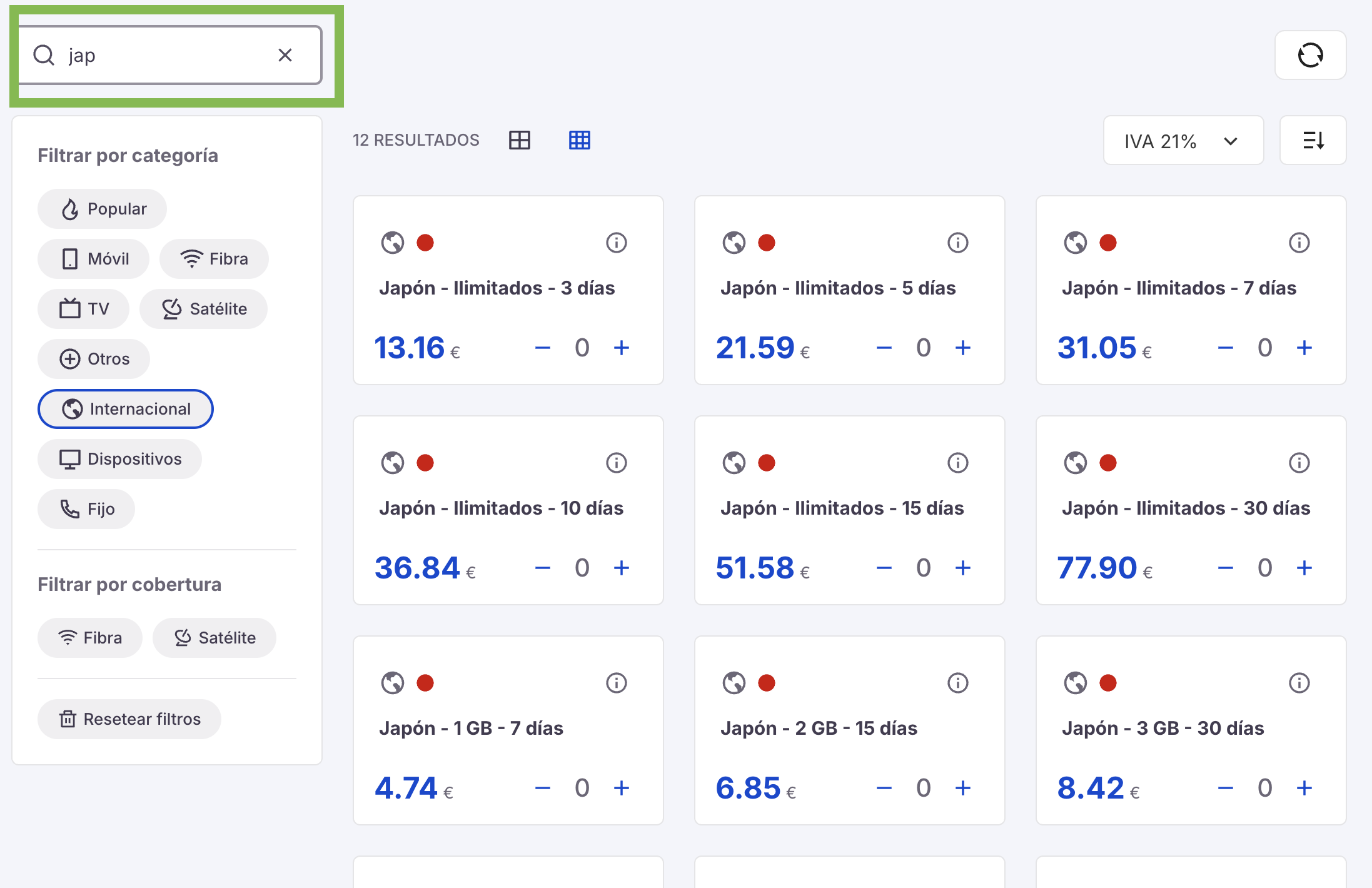
Task: Enable the Móvil category filter
Action: pos(94,259)
